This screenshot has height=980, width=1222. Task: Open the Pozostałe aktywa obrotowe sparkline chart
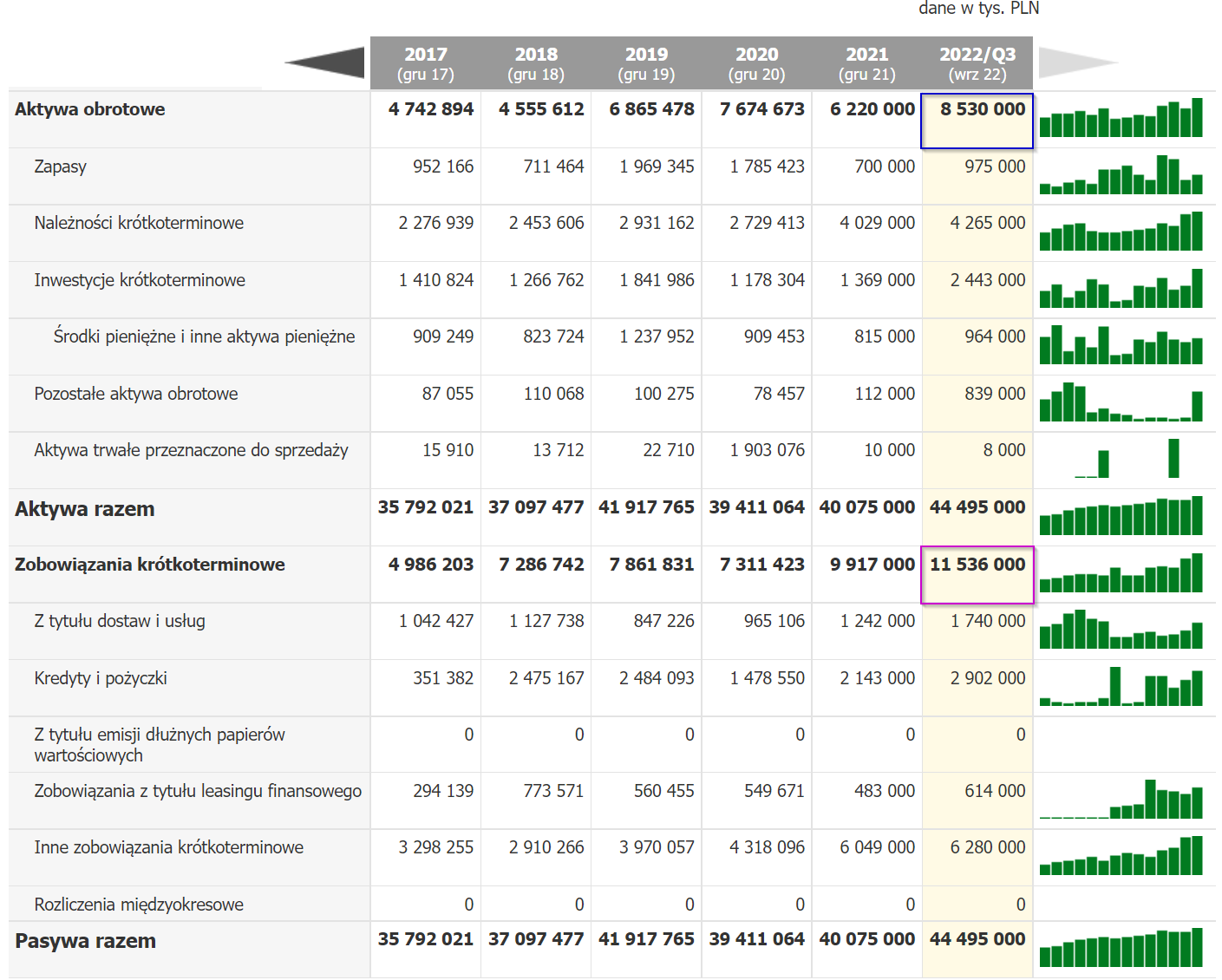1121,402
